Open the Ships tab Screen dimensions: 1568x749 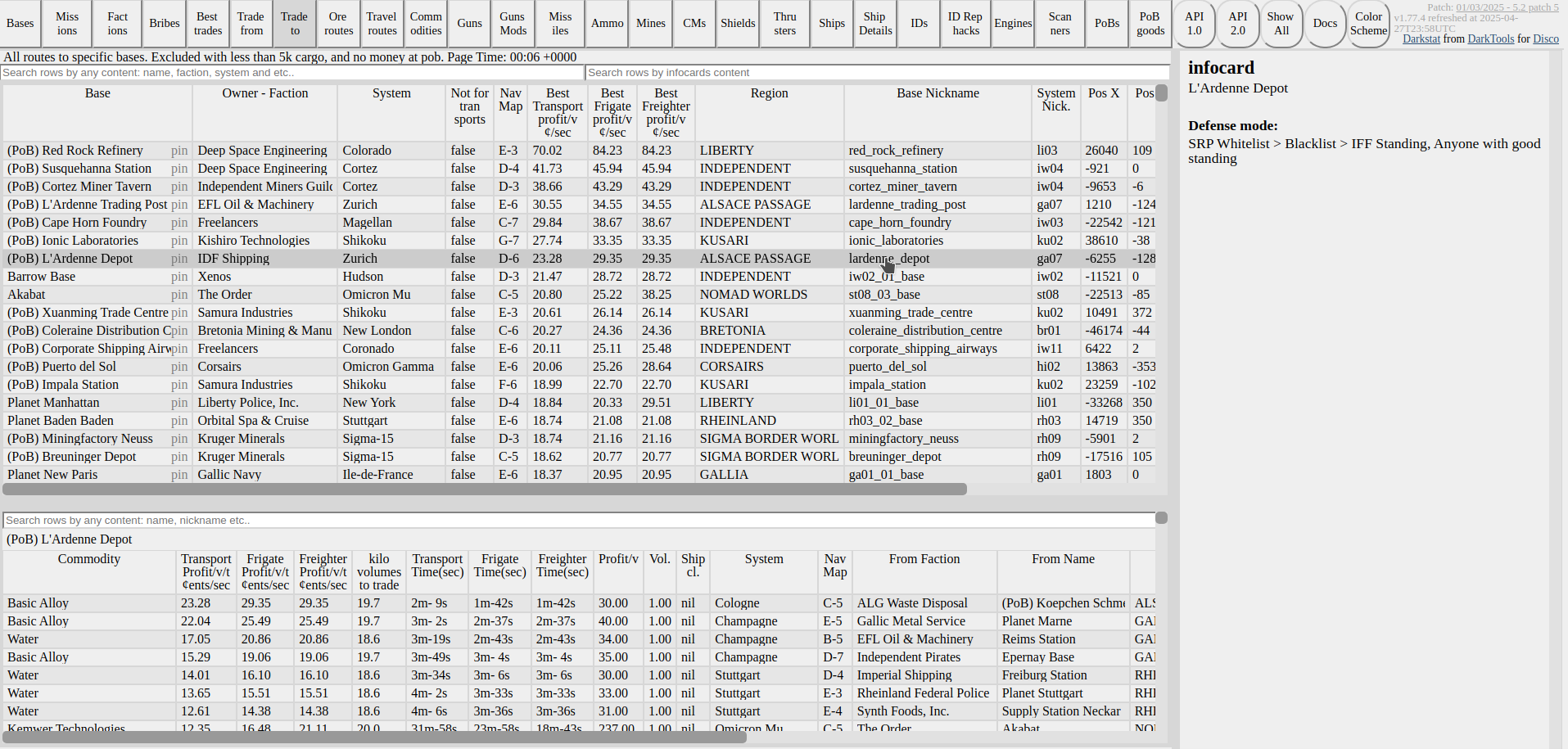(x=832, y=24)
